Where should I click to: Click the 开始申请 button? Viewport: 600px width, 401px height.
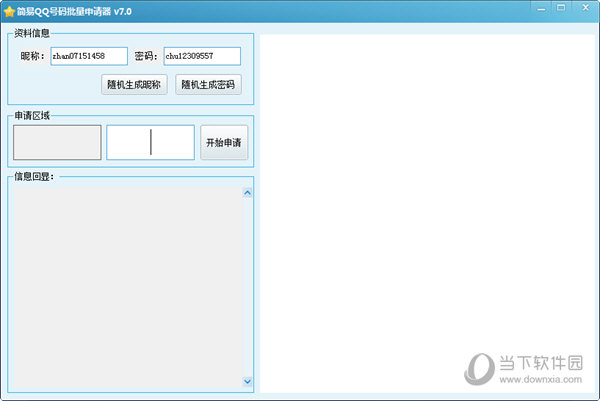click(224, 142)
